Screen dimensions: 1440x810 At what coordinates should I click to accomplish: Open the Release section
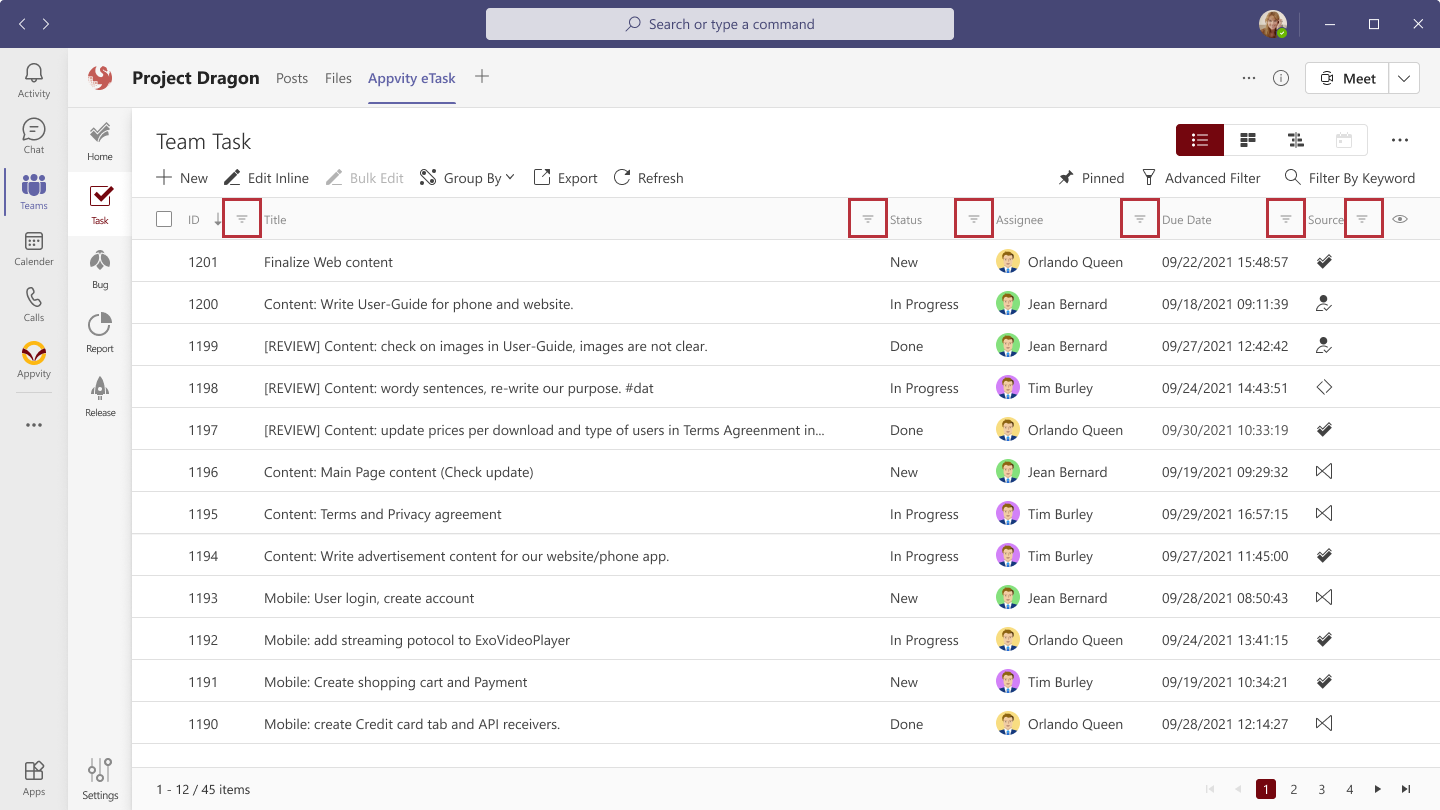coord(99,395)
